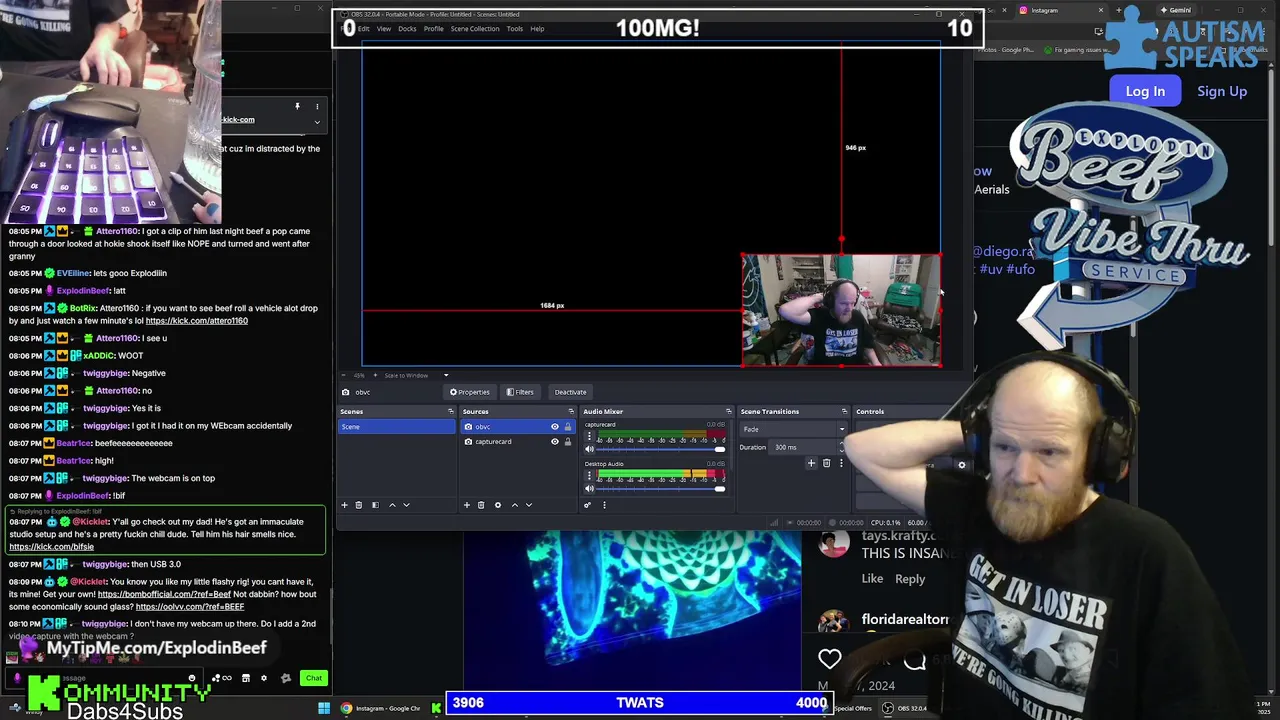
Task: Select webcam source in OBS preview
Action: [x=841, y=311]
